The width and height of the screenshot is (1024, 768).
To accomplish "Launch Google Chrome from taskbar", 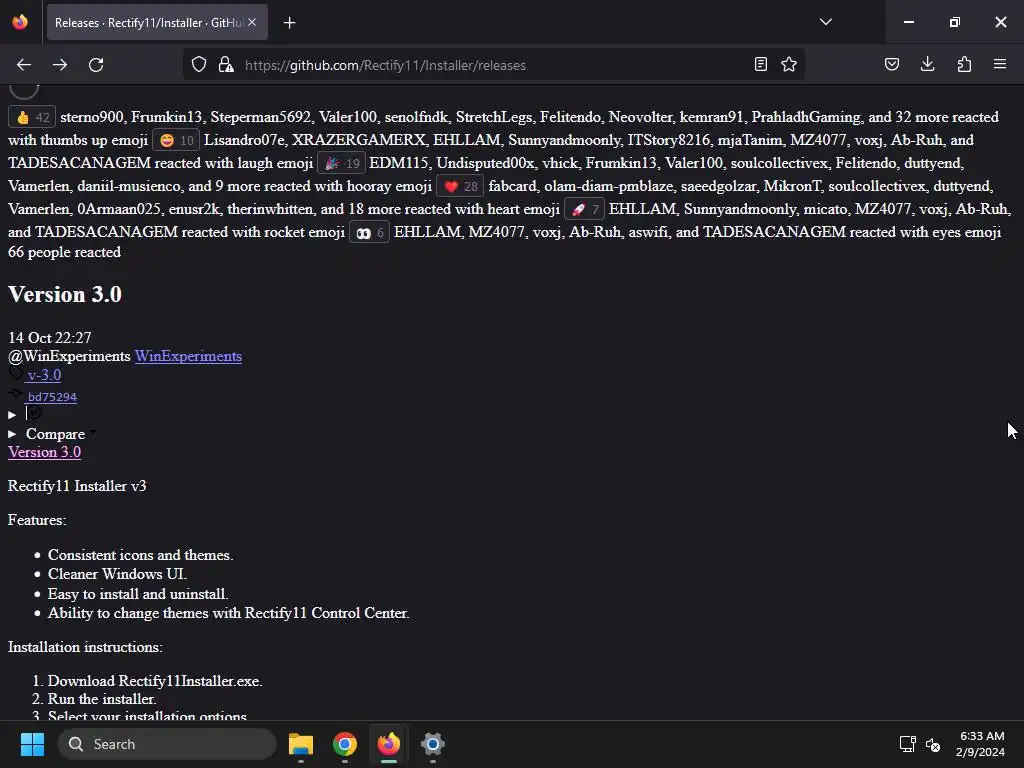I will 345,744.
